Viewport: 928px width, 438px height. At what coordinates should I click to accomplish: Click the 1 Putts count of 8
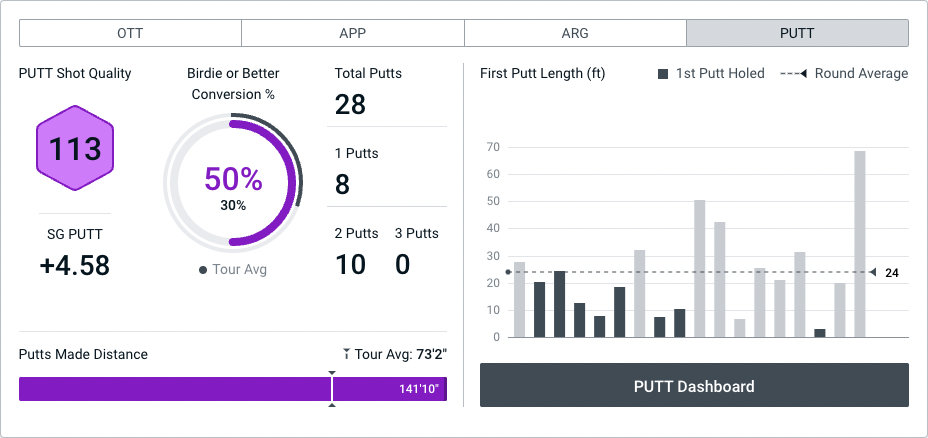coord(343,184)
